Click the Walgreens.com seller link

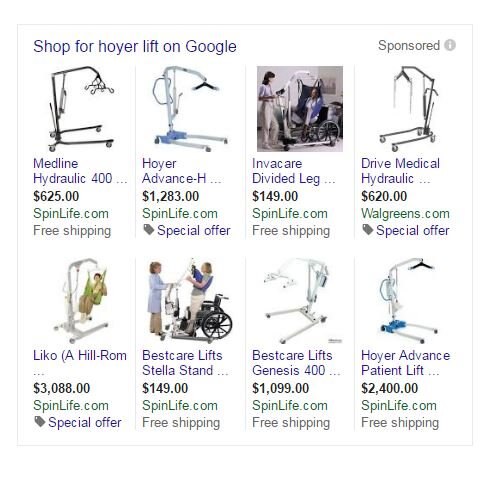tap(405, 213)
